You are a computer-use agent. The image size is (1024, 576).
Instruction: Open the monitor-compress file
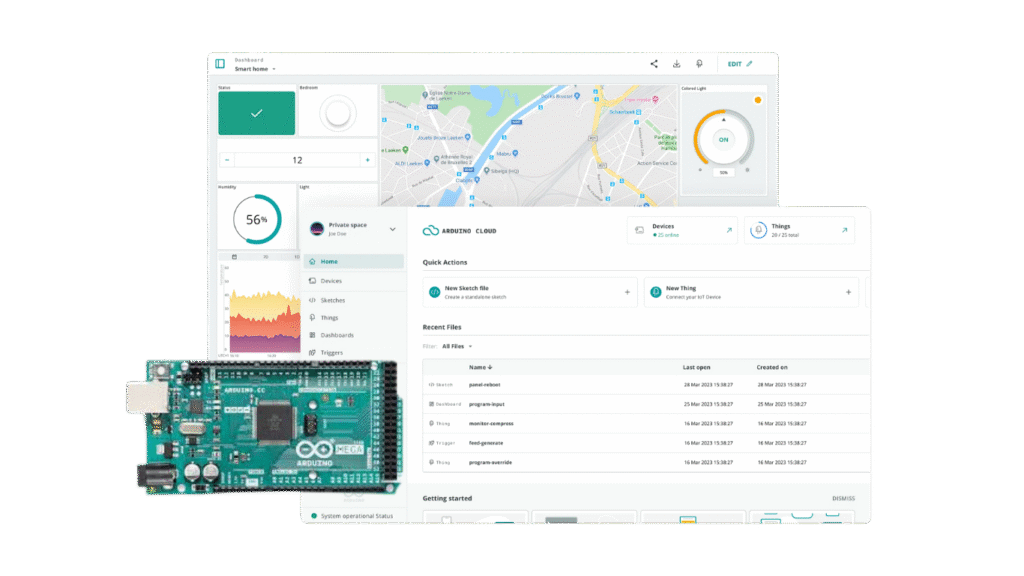pos(491,424)
